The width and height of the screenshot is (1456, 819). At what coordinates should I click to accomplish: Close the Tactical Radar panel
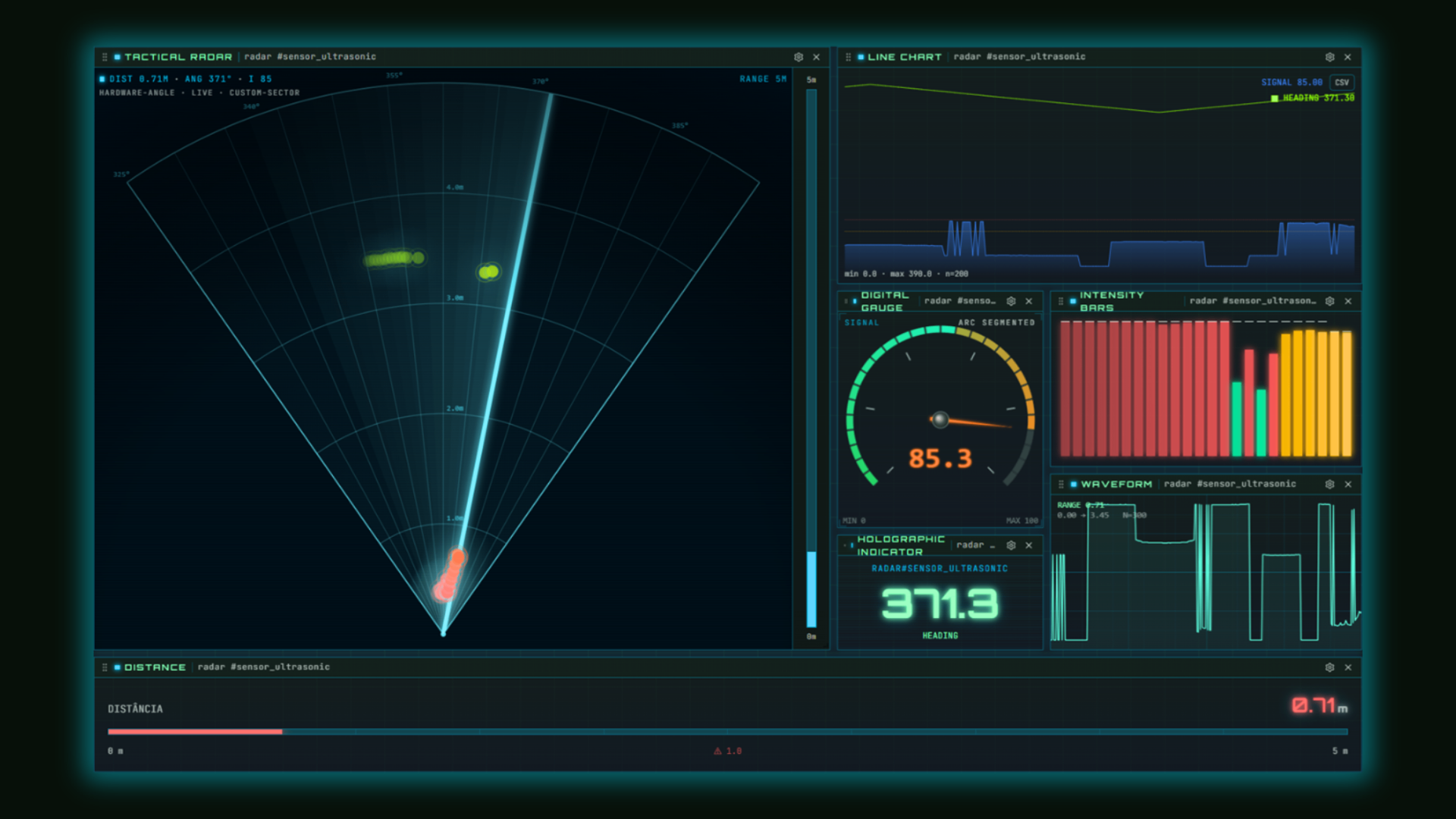coord(817,57)
